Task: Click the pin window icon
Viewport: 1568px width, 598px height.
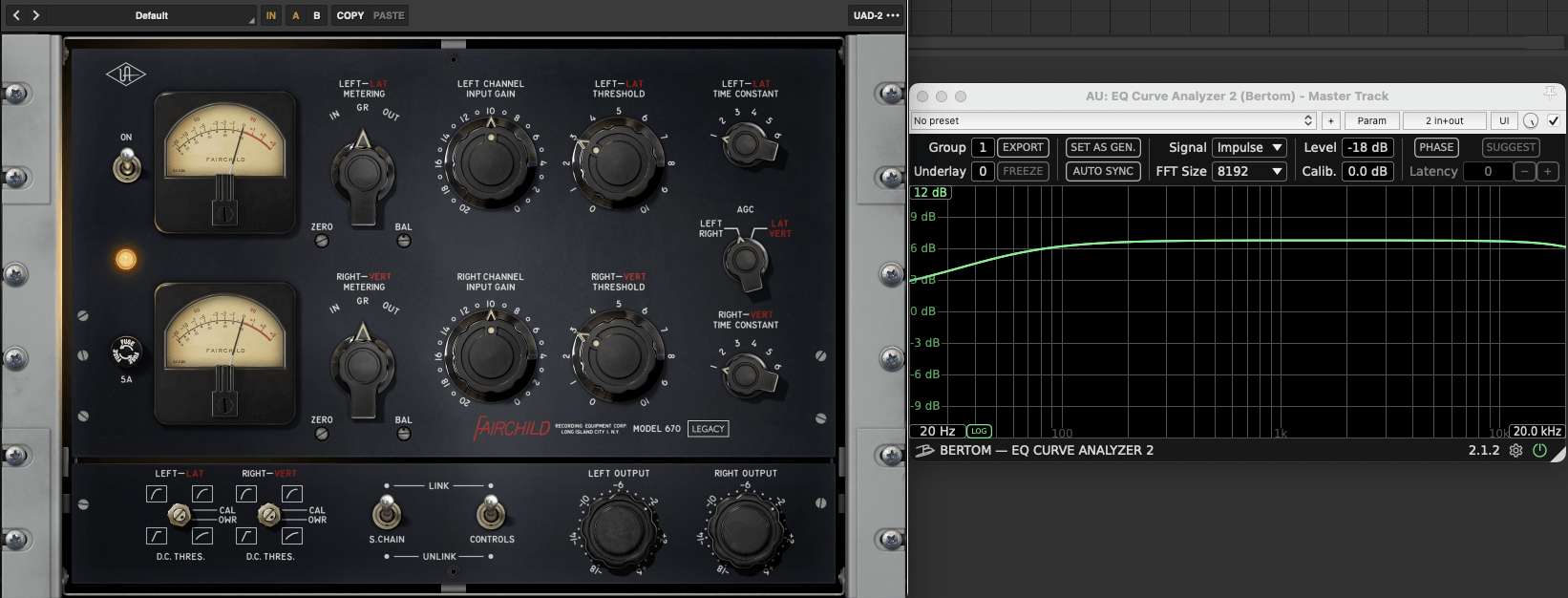Action: (1550, 94)
